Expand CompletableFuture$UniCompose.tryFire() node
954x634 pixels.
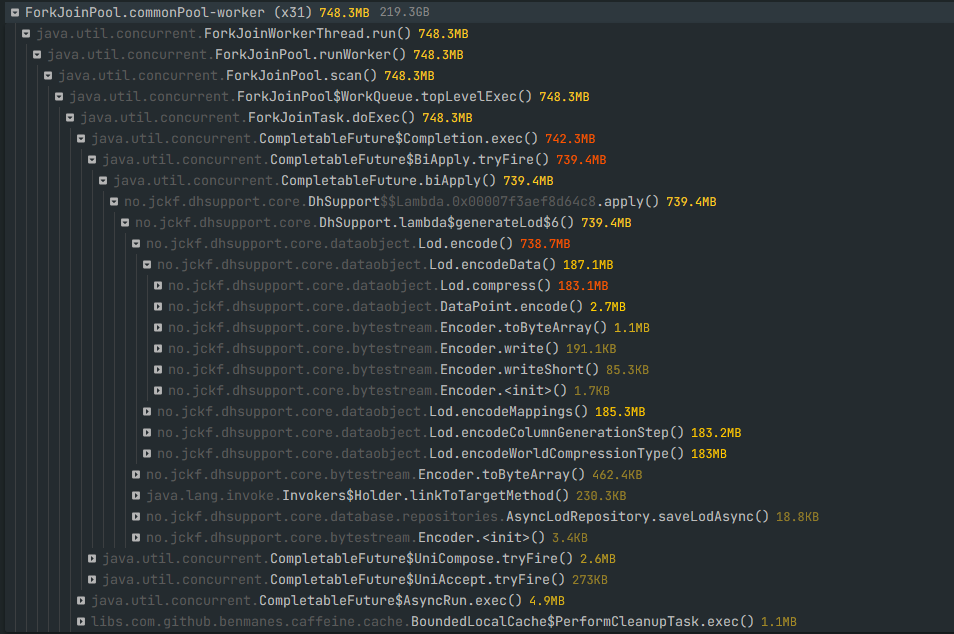91,559
